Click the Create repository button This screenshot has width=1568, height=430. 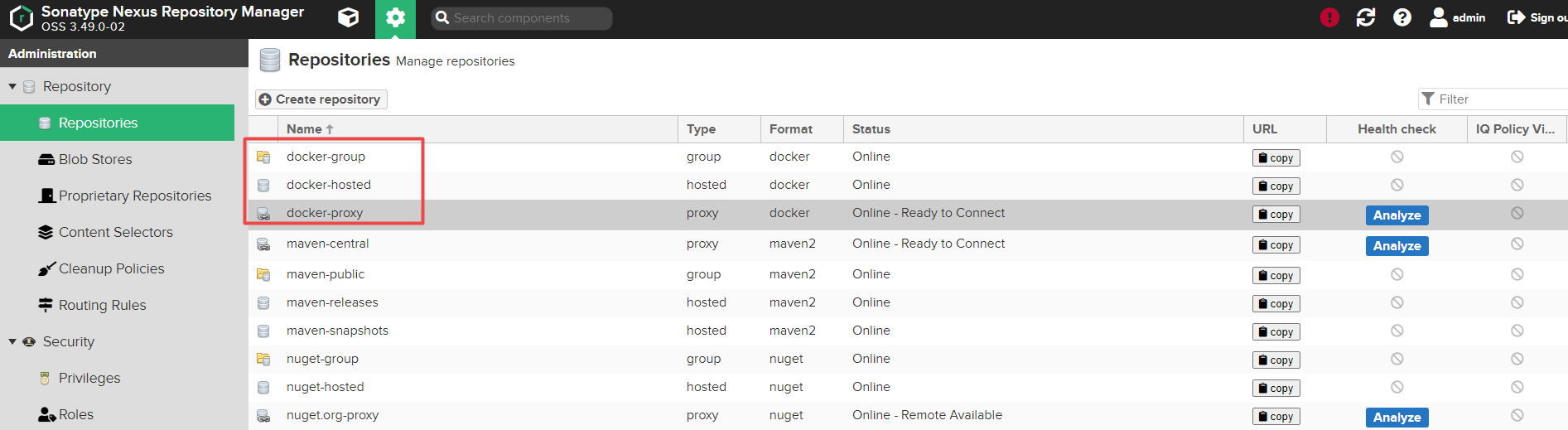[x=321, y=99]
